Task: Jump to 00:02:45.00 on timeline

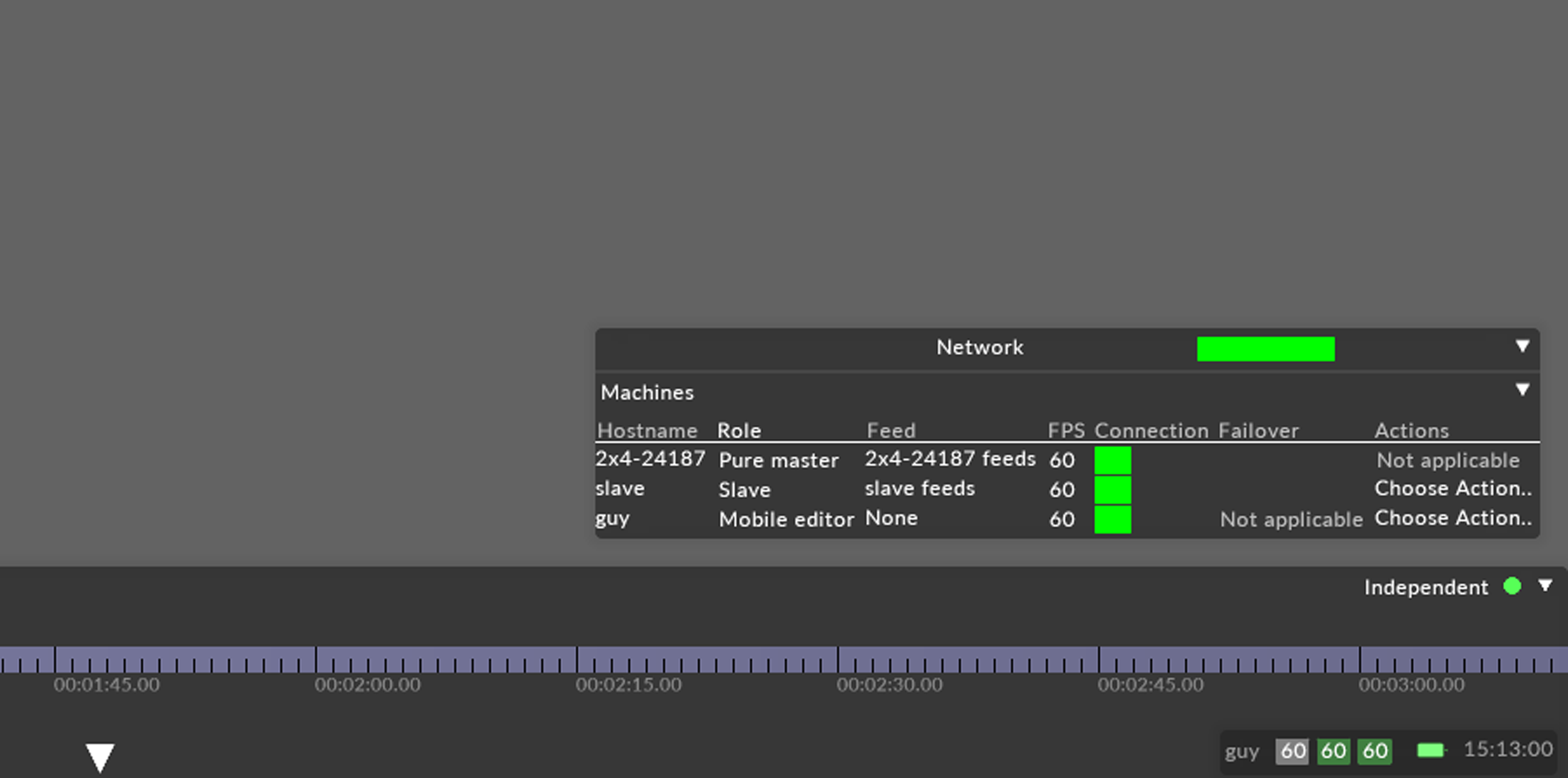Action: [1151, 686]
